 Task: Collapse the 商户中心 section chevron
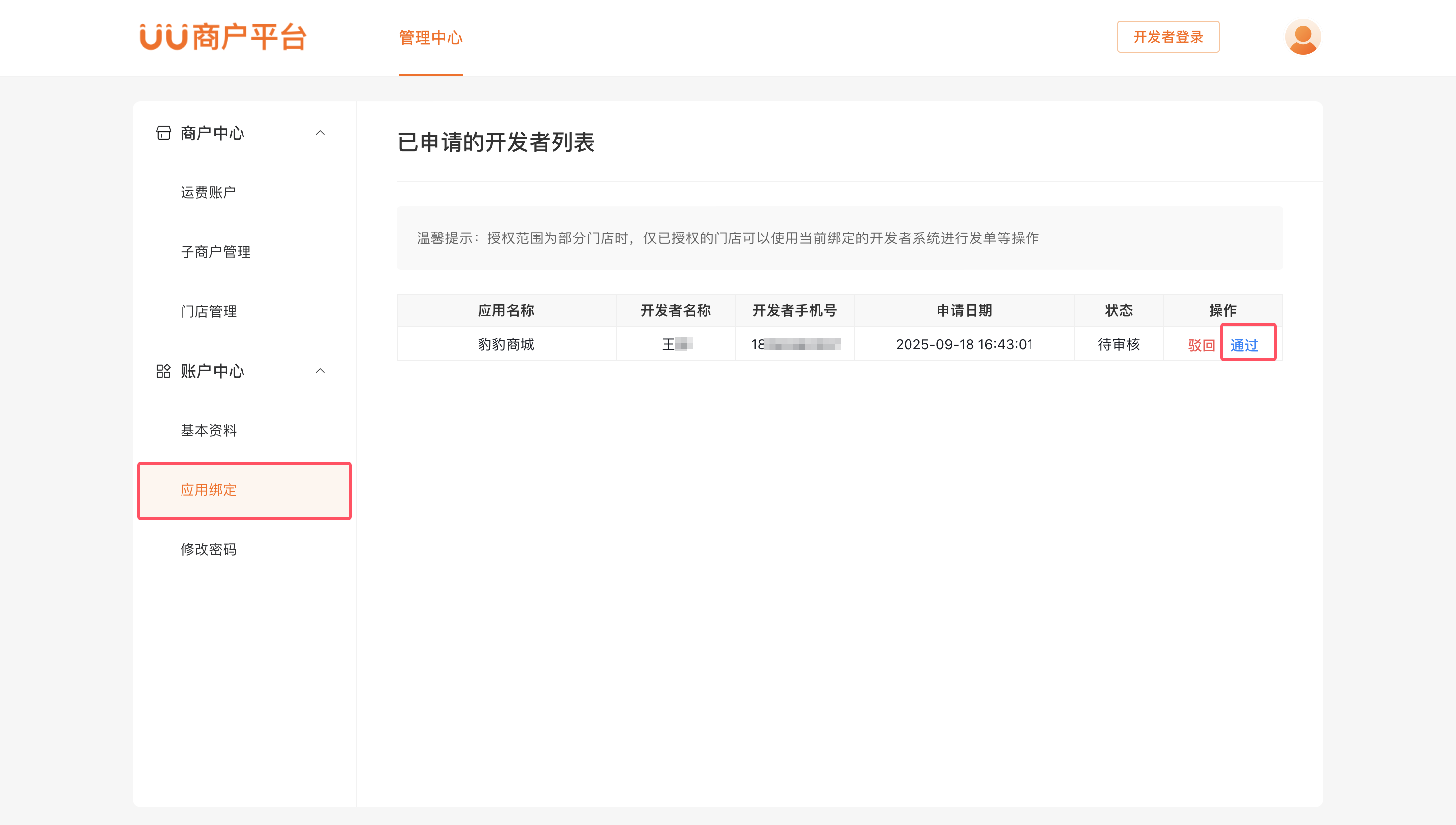click(x=320, y=133)
